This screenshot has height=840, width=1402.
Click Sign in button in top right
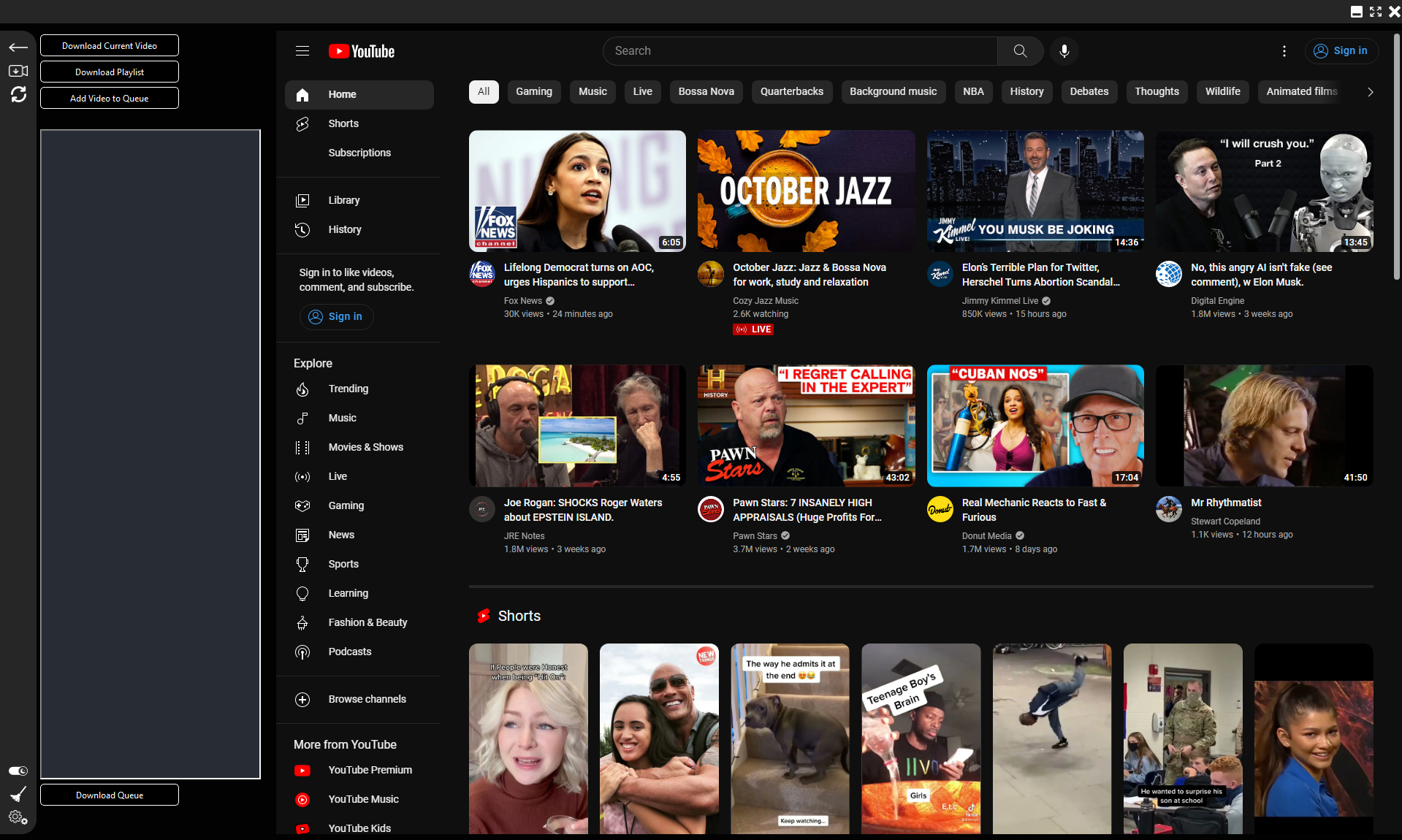(x=1341, y=51)
